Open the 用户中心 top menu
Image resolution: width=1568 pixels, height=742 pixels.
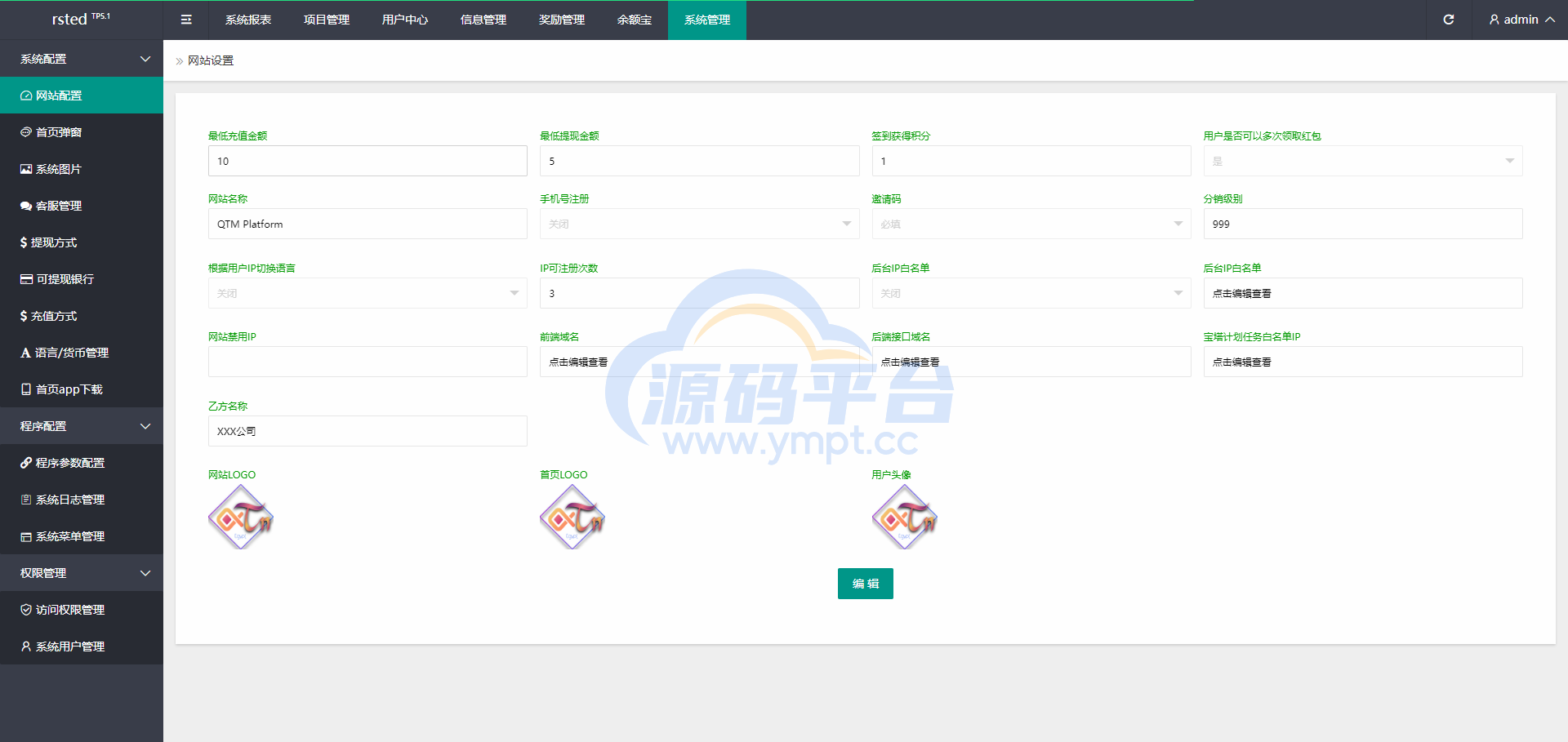[405, 20]
